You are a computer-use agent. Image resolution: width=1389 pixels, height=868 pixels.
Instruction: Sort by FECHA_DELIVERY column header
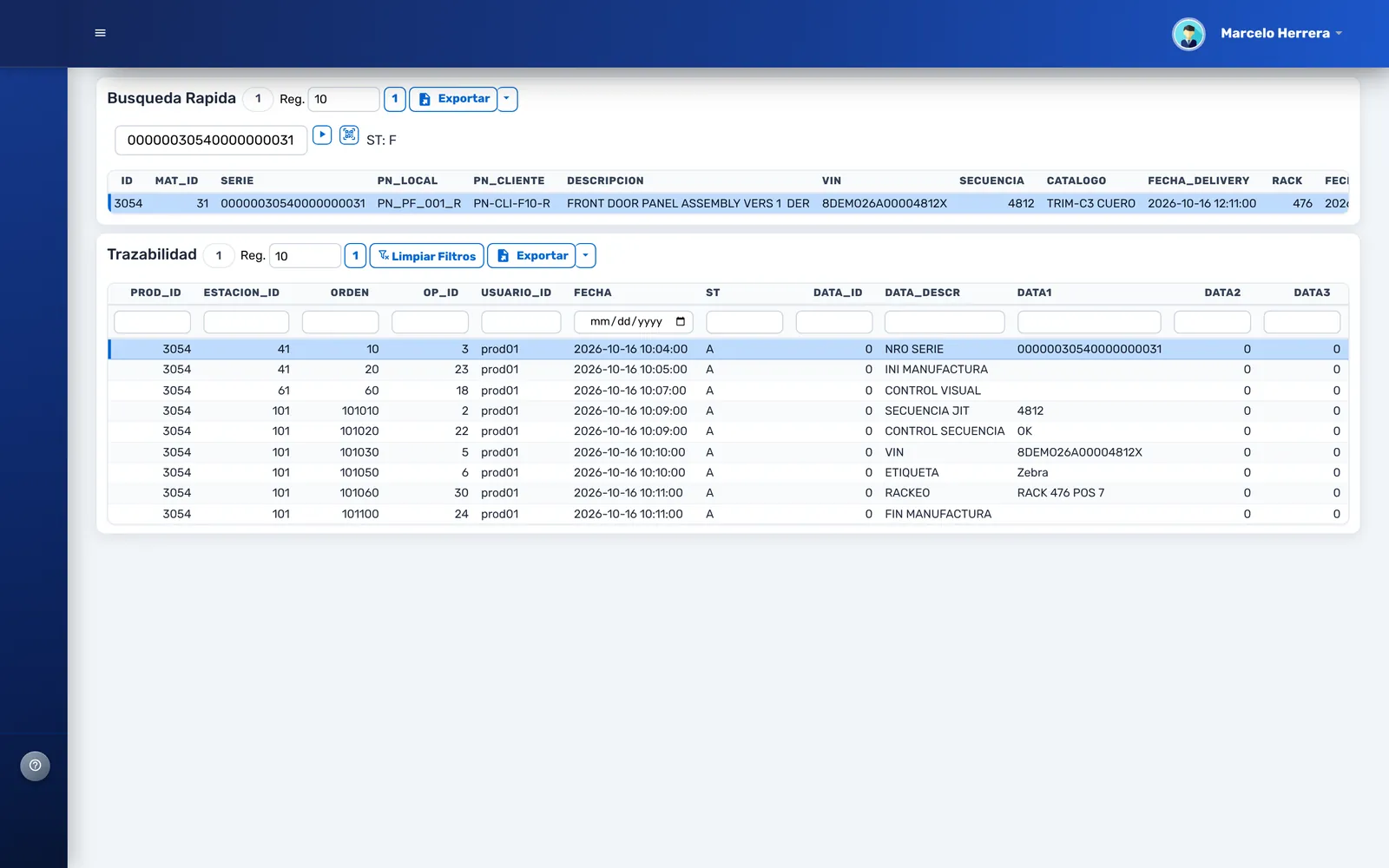(x=1198, y=181)
